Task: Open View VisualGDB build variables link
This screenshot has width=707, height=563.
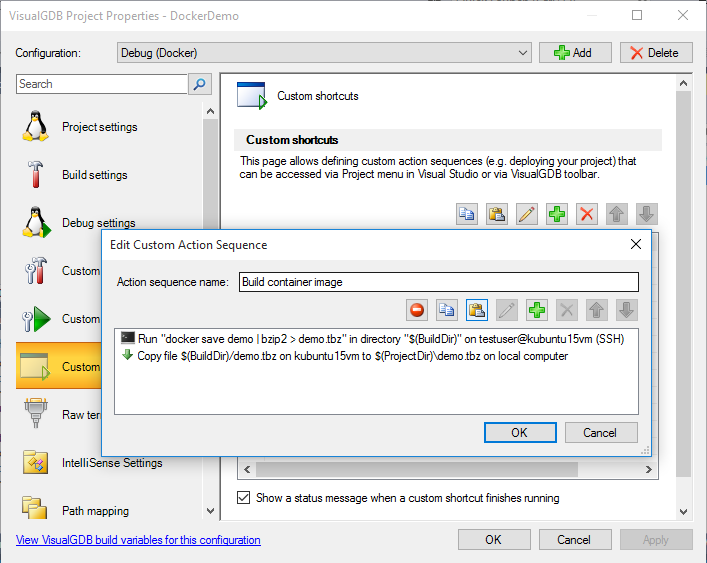Action: (138, 540)
